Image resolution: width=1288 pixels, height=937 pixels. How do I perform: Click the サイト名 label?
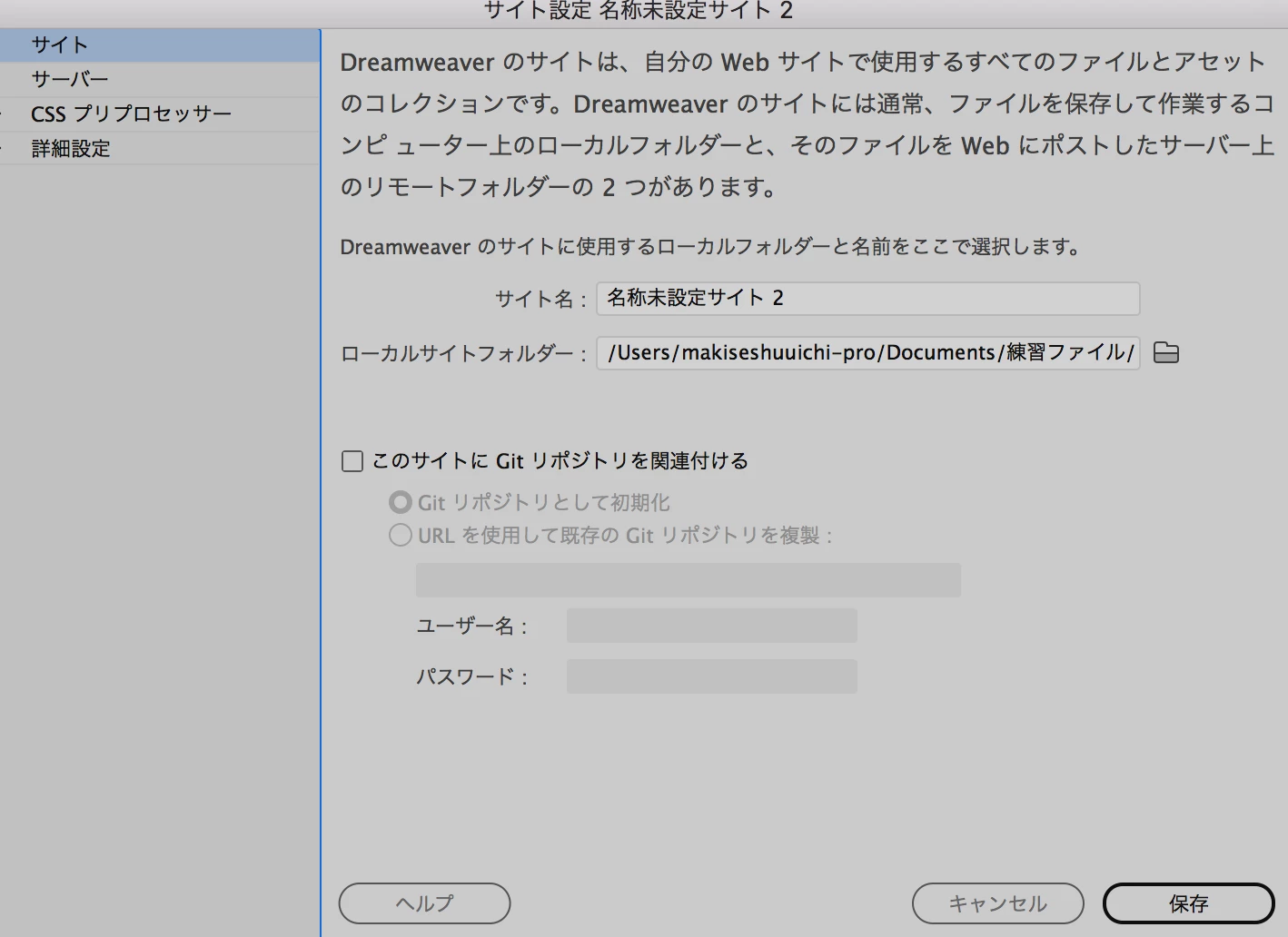[540, 299]
